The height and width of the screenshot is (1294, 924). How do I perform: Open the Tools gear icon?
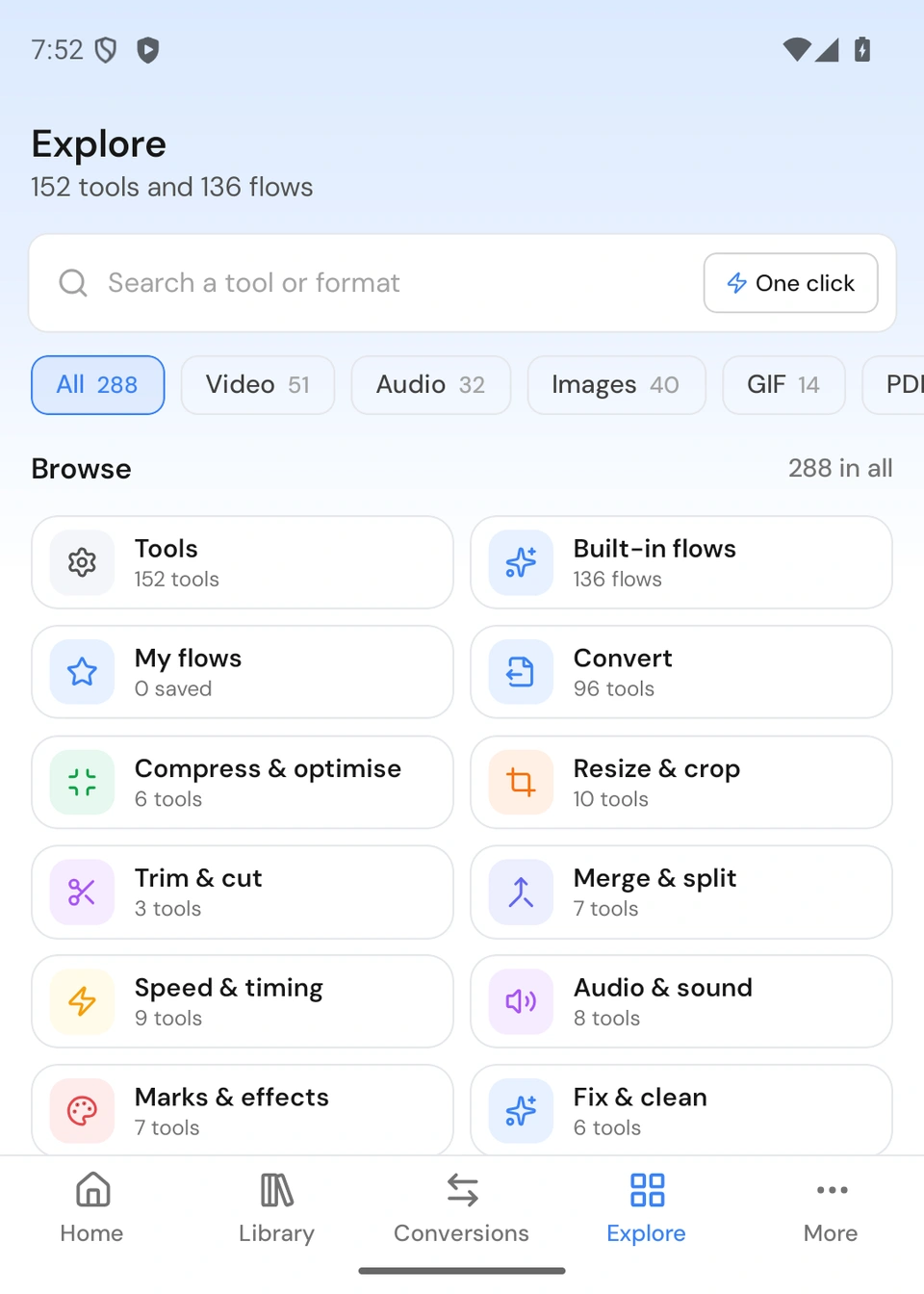point(82,562)
